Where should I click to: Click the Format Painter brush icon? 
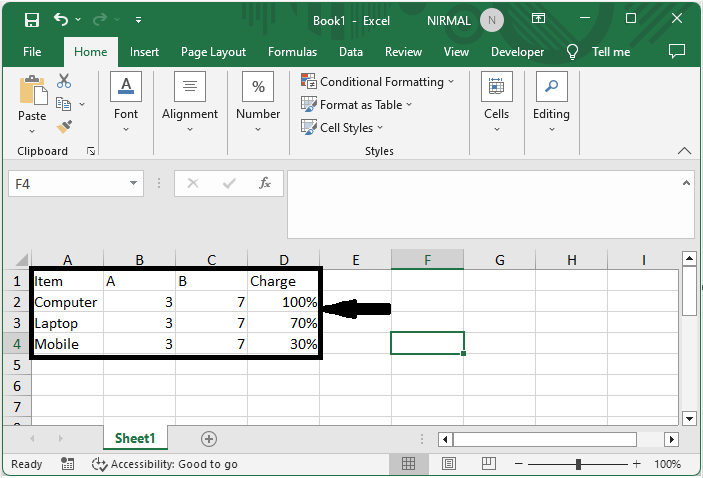[x=64, y=127]
